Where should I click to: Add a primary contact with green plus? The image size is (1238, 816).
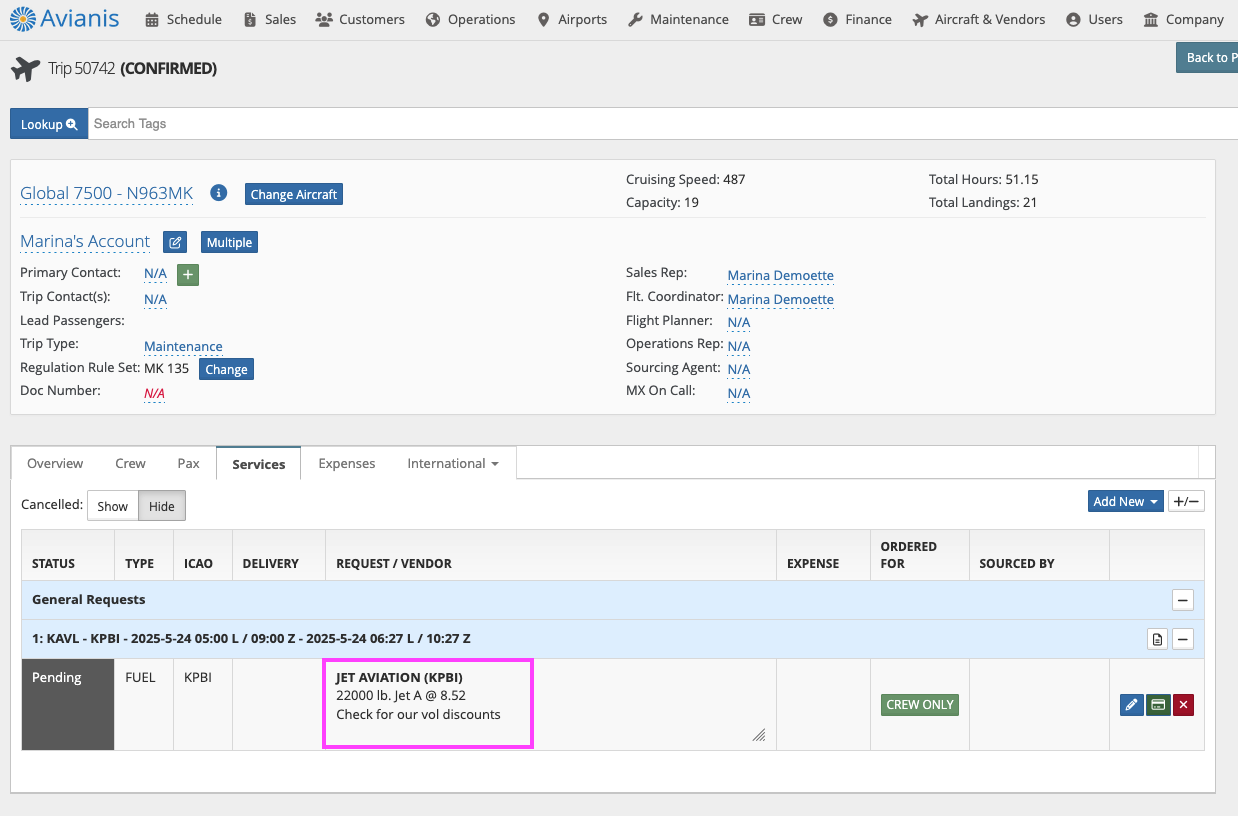pos(188,274)
